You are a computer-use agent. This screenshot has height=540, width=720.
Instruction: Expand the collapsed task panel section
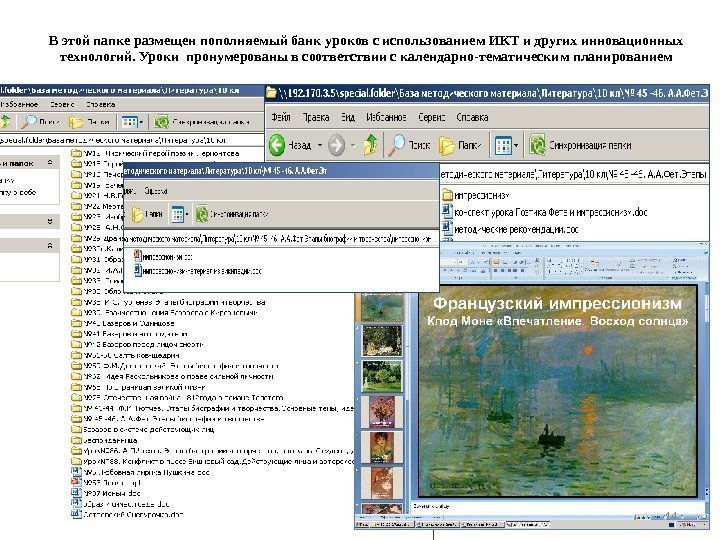click(50, 221)
